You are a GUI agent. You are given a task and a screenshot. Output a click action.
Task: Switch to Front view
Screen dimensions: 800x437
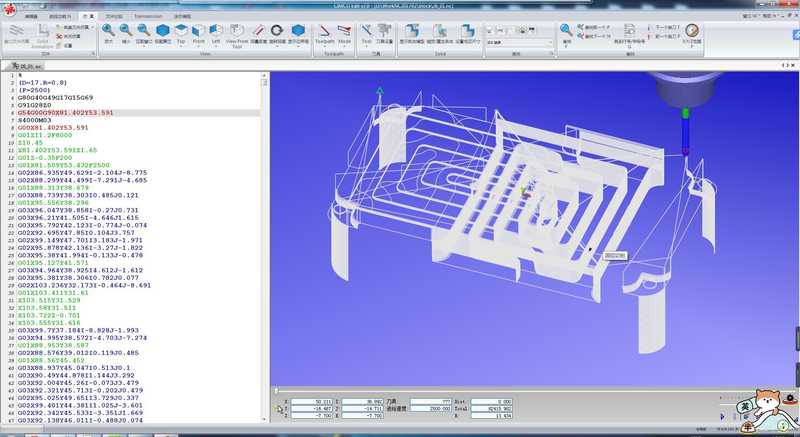click(200, 33)
